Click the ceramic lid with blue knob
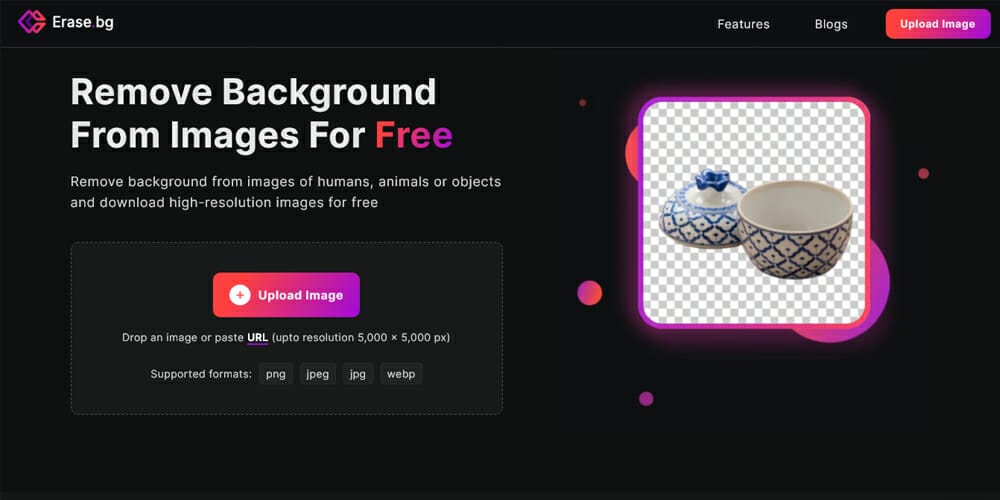This screenshot has width=1000, height=500. (702, 209)
